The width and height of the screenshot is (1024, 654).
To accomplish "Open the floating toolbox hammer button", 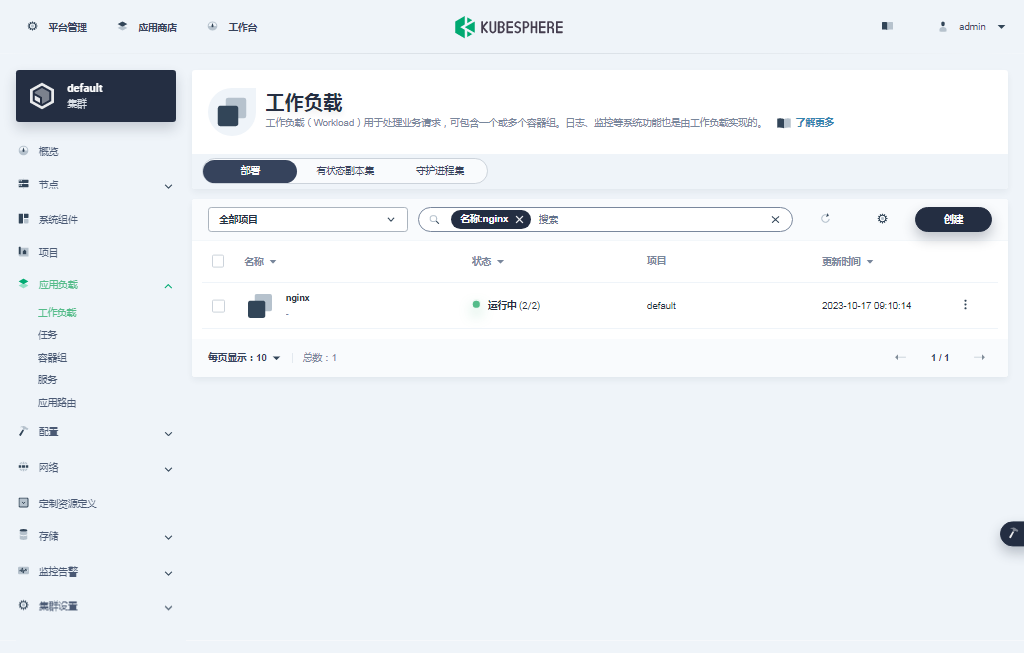I will point(1012,534).
